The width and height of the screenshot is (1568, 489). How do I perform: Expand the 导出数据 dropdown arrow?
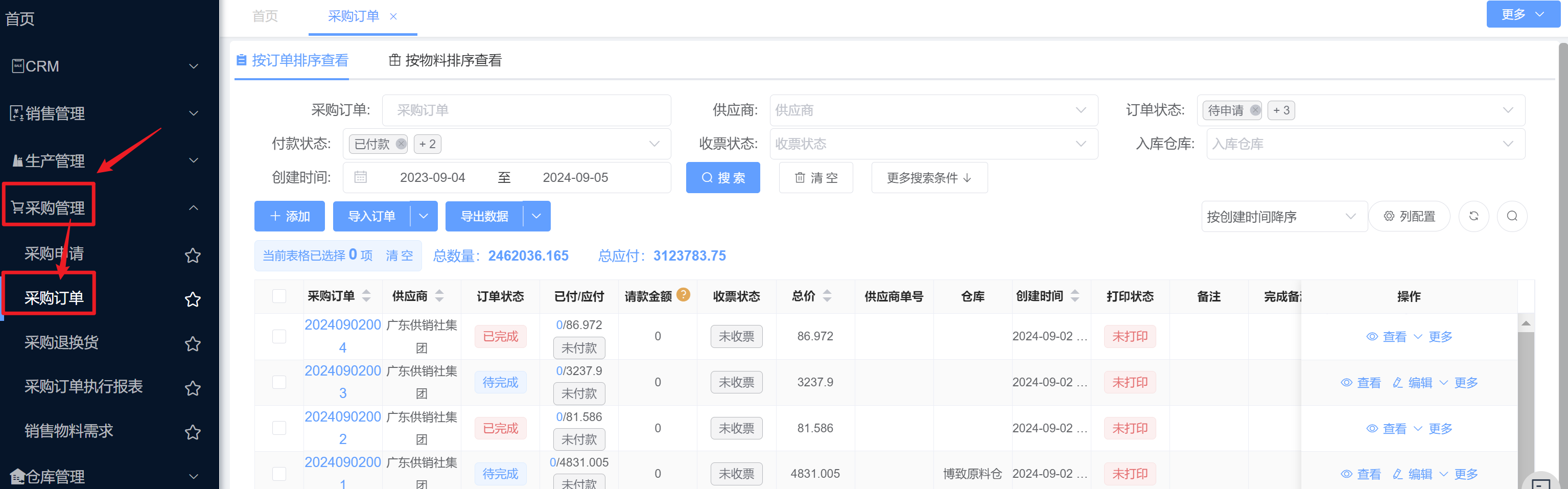click(x=536, y=216)
